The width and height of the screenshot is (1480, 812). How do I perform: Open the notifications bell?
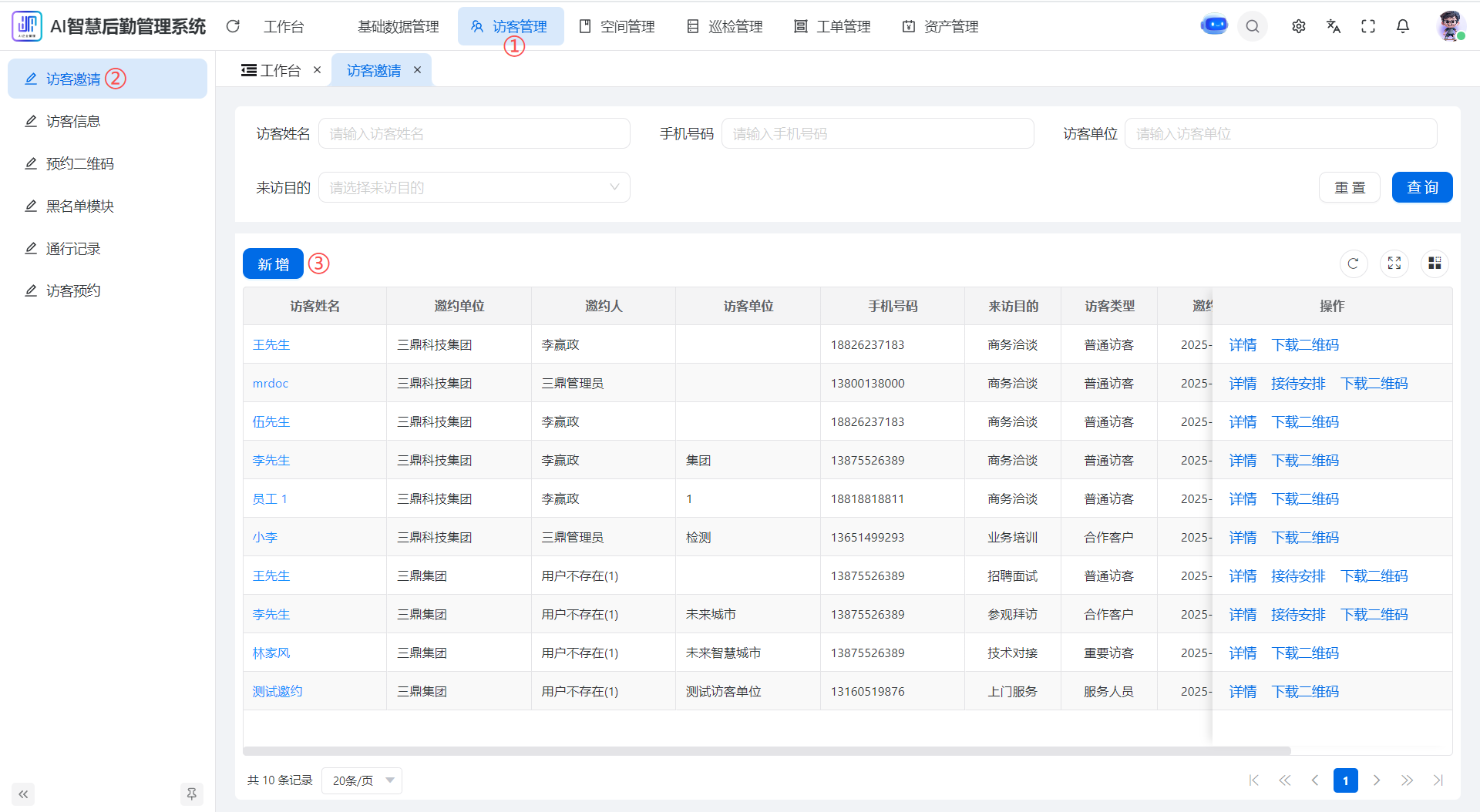pyautogui.click(x=1403, y=26)
